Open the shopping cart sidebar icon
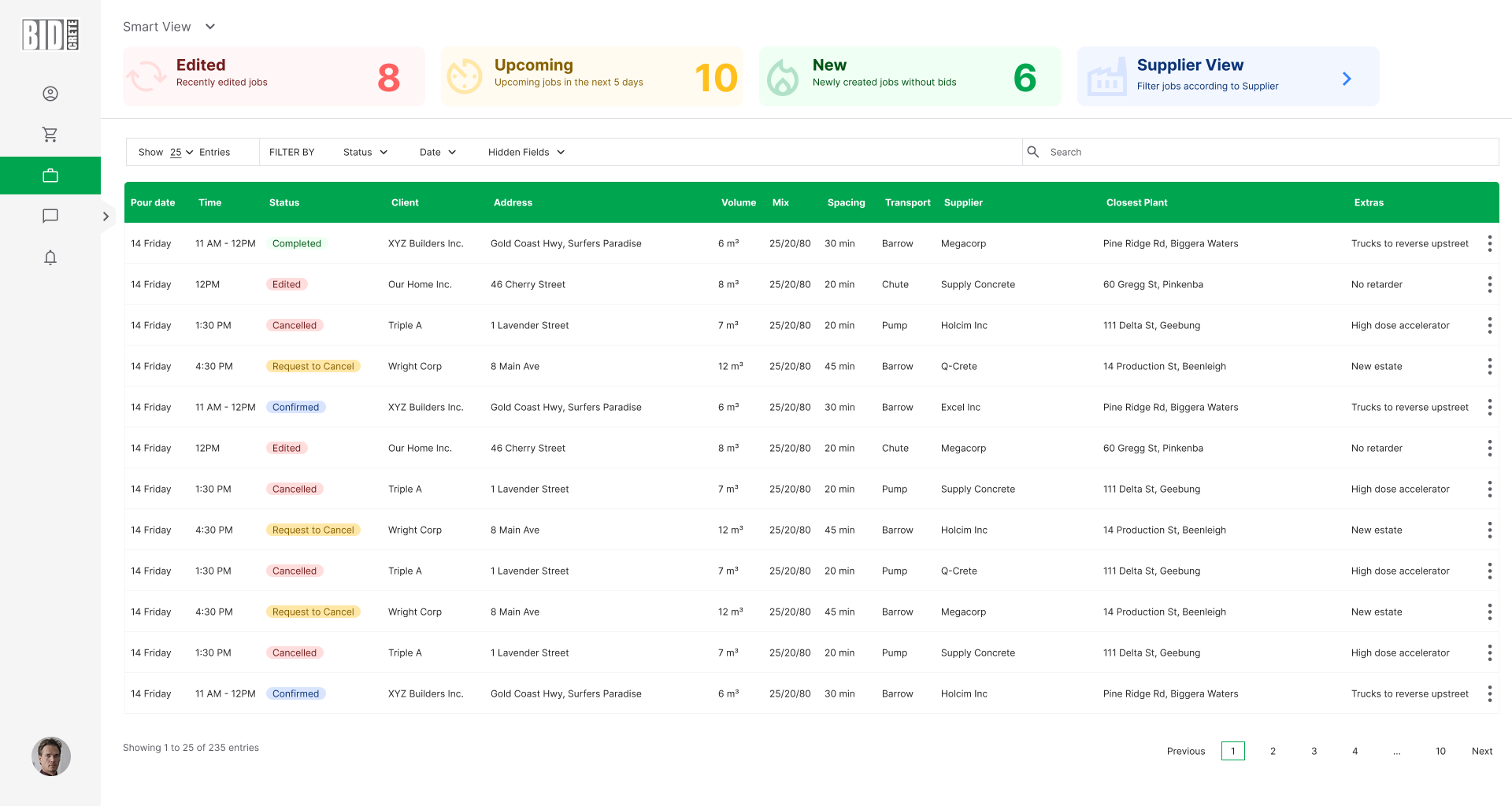Viewport: 1512px width, 806px height. (x=50, y=135)
